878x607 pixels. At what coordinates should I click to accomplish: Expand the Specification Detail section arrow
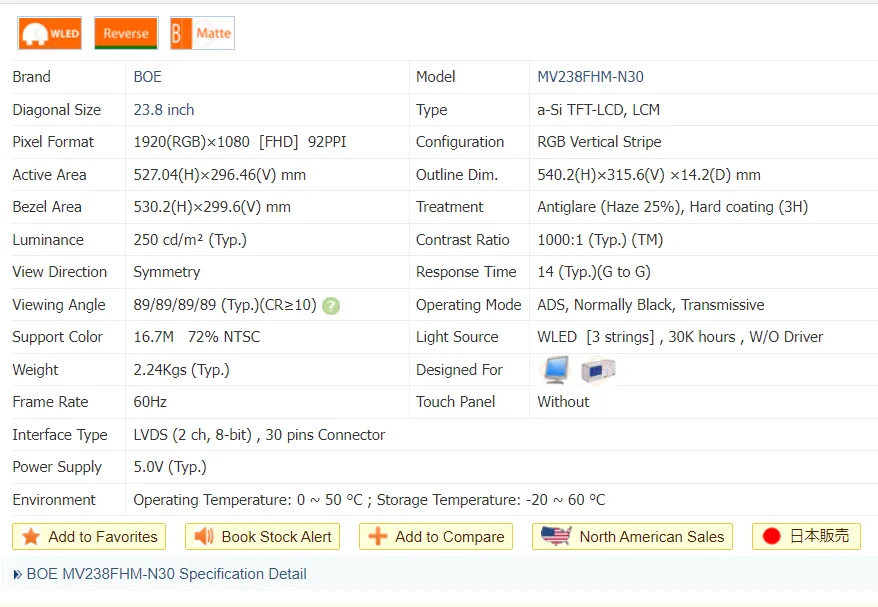point(14,574)
